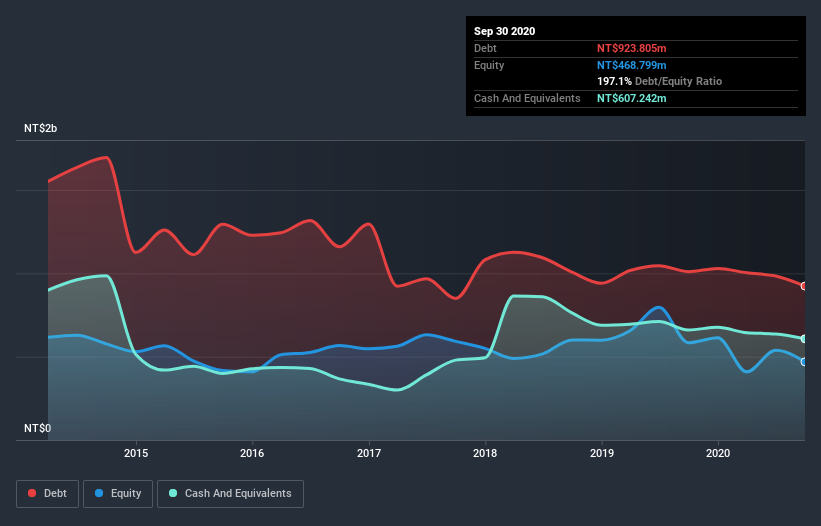
Task: Toggle Cash And Equivalents legend button
Action: coord(230,494)
